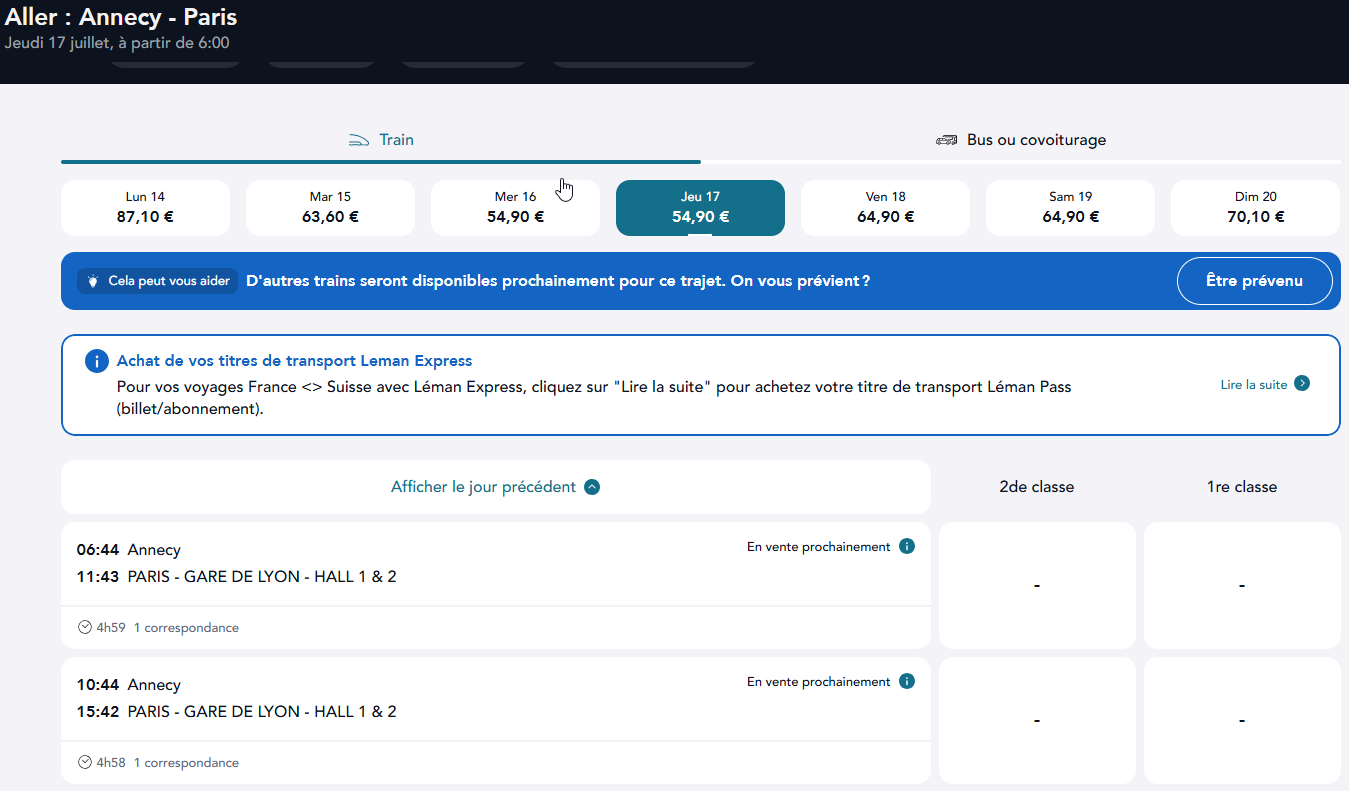
Task: Open info icon for the 06:44 Annecy train
Action: point(907,547)
